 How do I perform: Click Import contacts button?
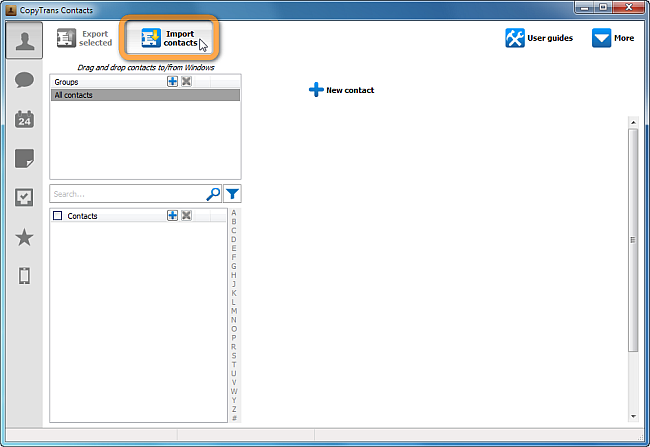coord(169,38)
